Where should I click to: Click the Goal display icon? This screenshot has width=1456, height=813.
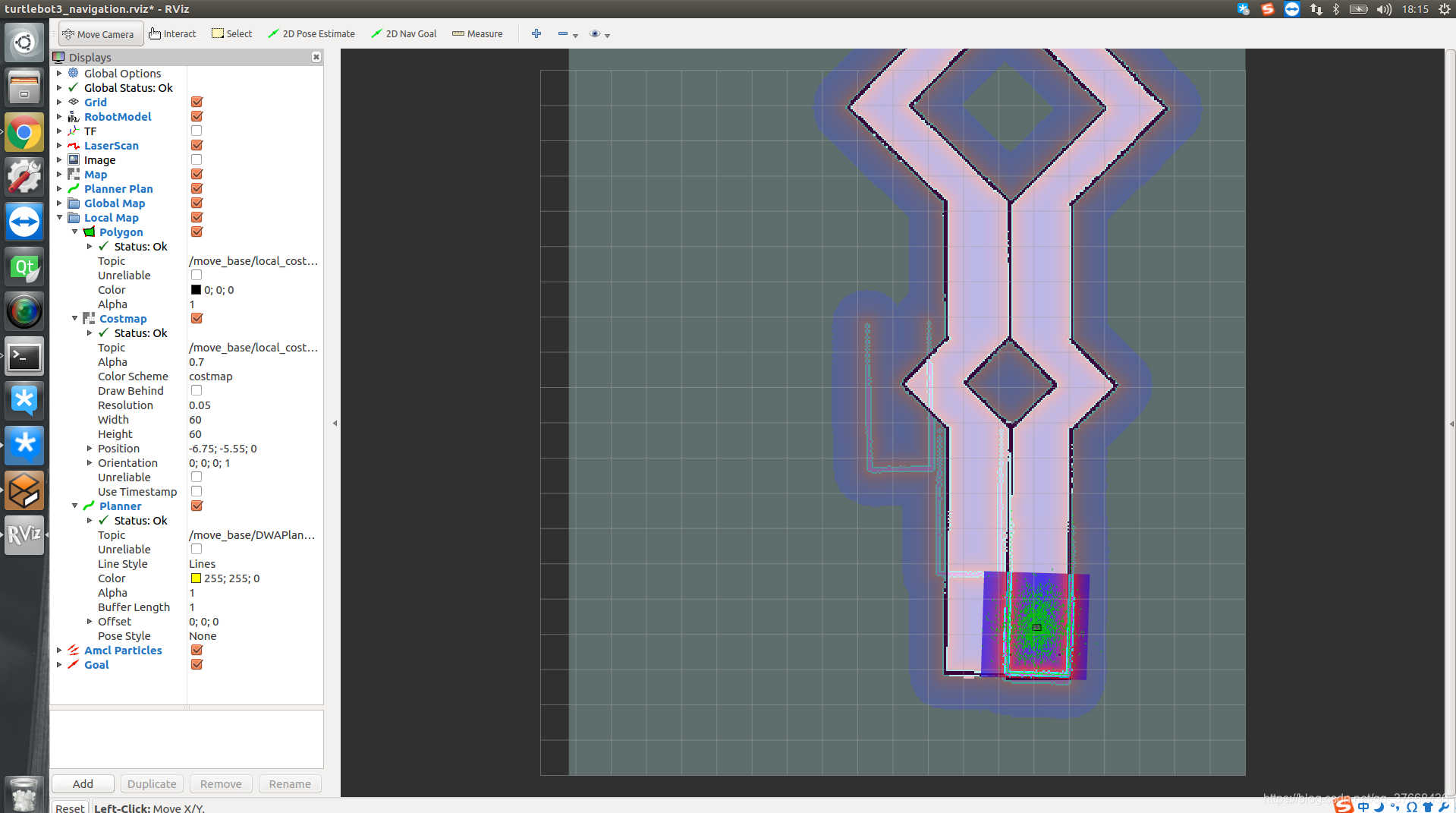pos(74,664)
